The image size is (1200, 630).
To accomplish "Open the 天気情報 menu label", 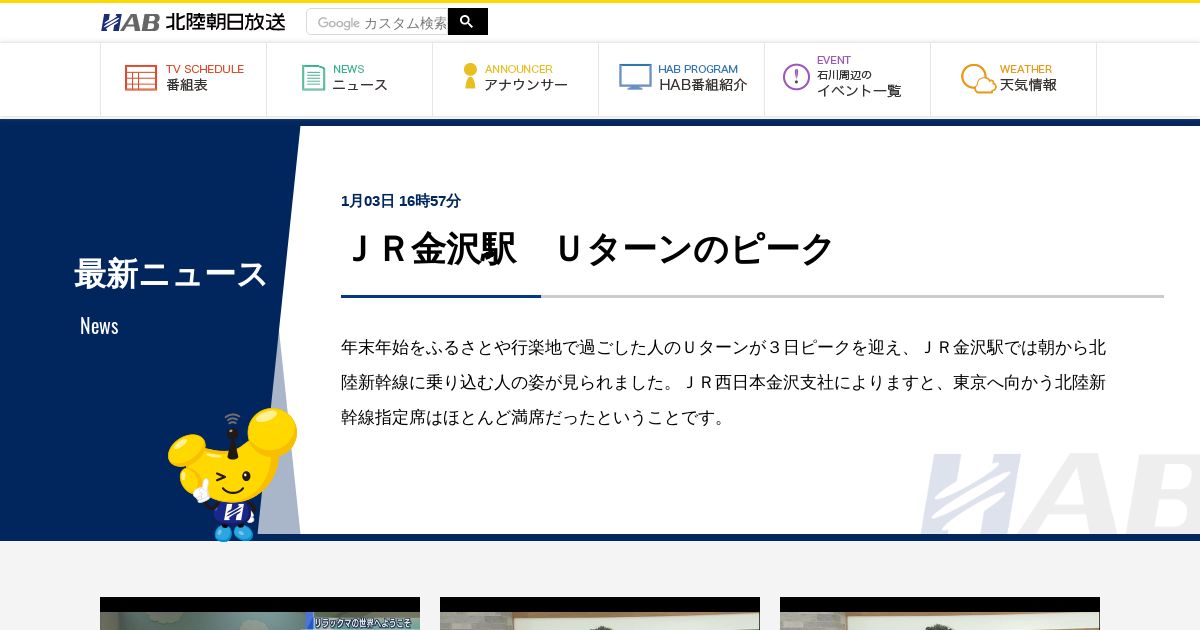I will [x=1028, y=85].
